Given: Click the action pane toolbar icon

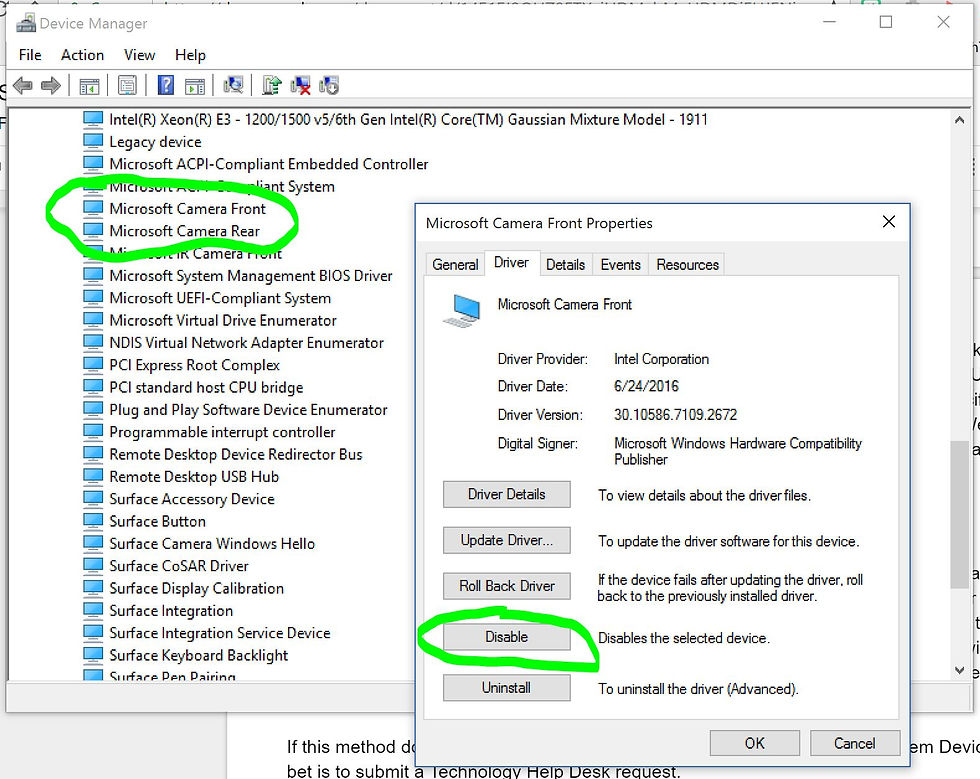Looking at the screenshot, I should 195,86.
